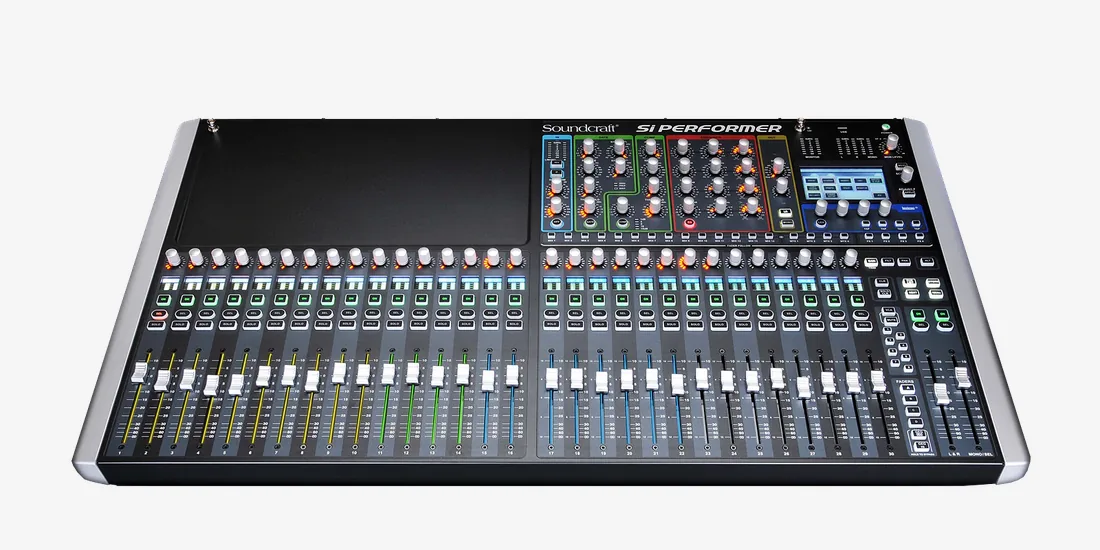Toggle the green ON button for channel 3
This screenshot has height=550, width=1100.
pos(209,300)
